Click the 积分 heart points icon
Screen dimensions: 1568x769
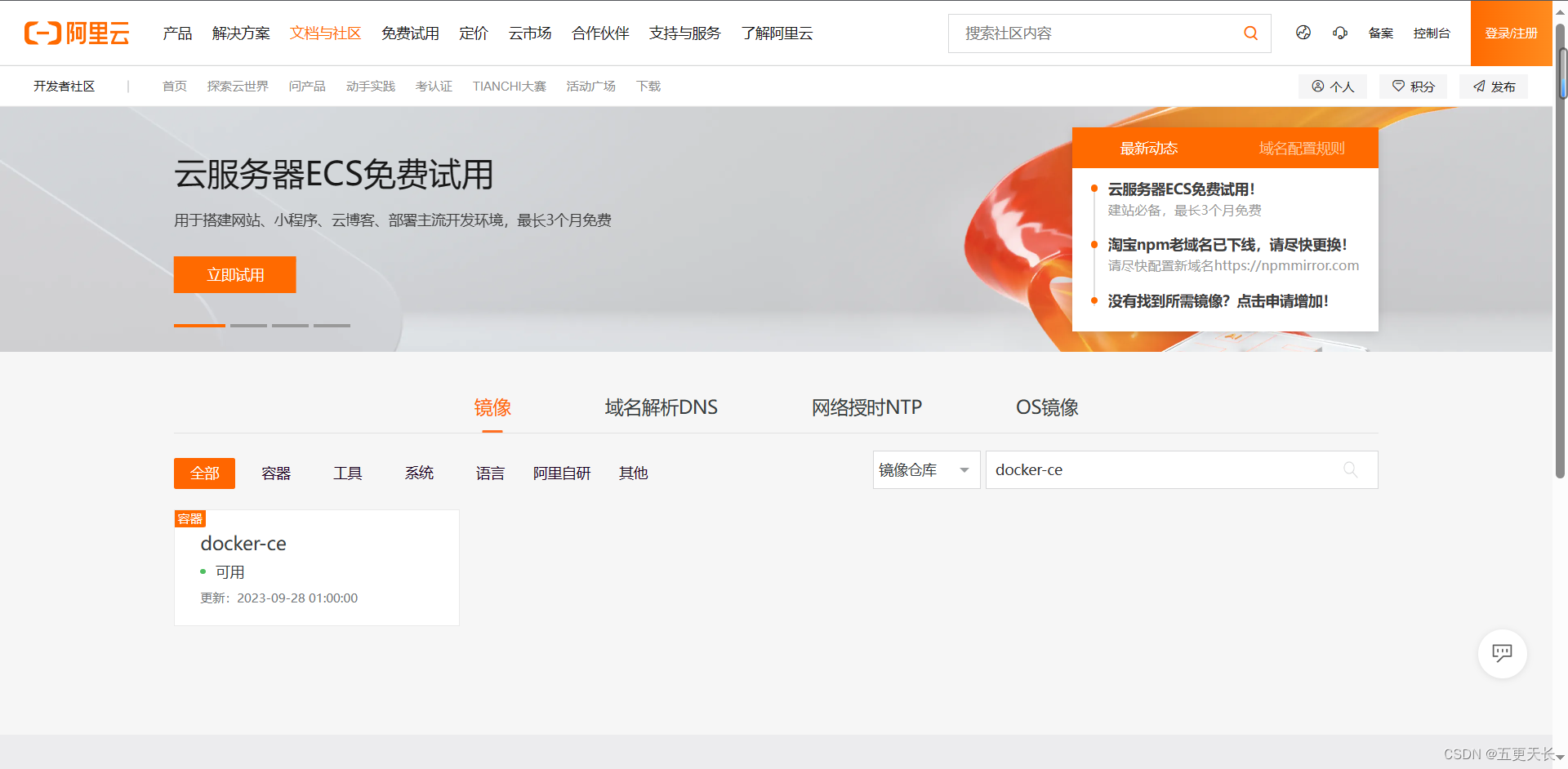pyautogui.click(x=1398, y=86)
